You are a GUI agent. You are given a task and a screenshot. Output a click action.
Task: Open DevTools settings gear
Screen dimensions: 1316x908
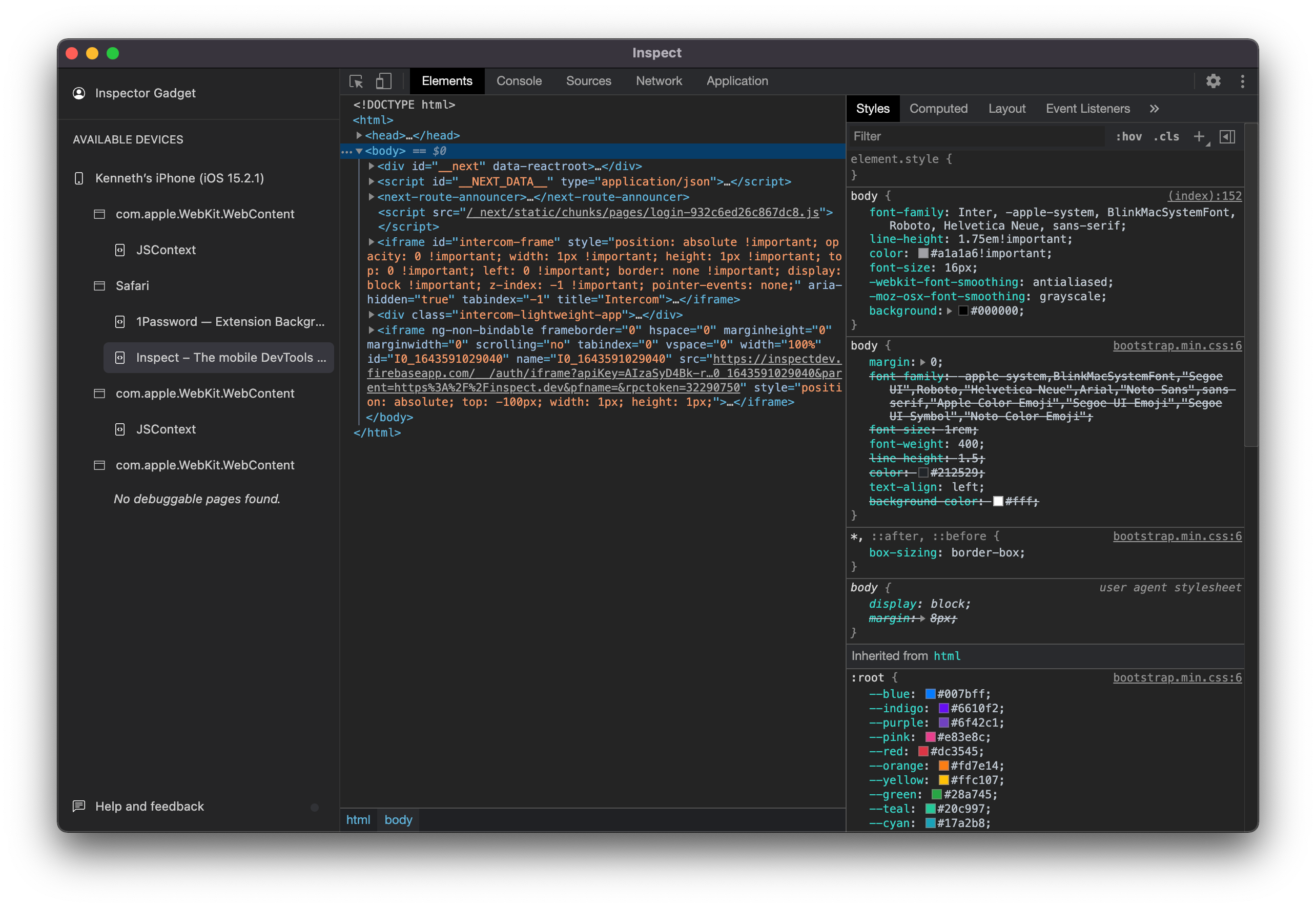pos(1213,81)
